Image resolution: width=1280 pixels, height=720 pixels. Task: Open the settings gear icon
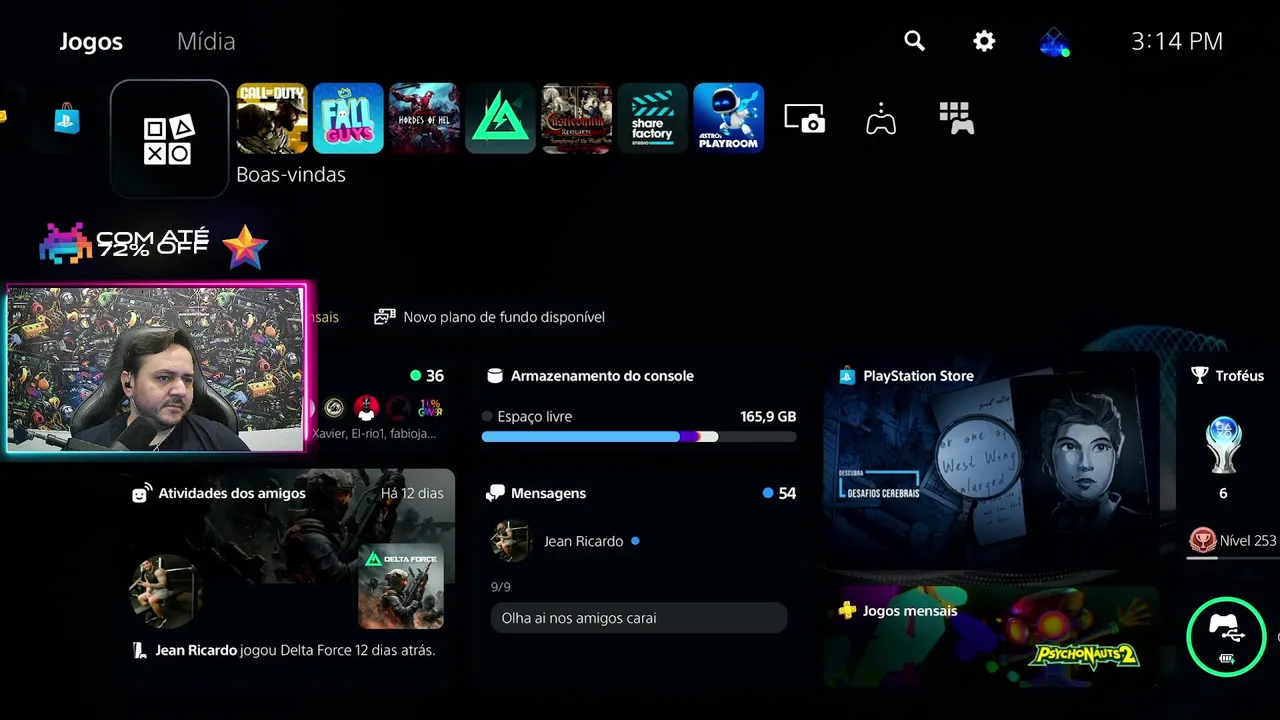[x=984, y=41]
